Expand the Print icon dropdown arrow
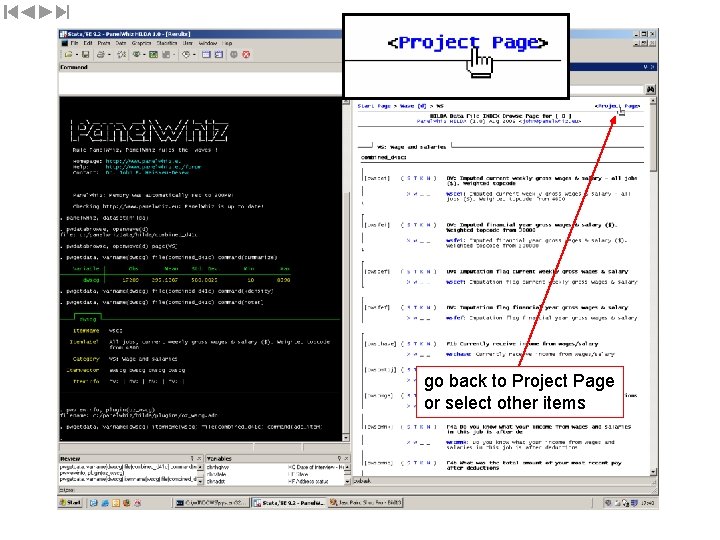The height and width of the screenshot is (540, 720). pos(109,55)
